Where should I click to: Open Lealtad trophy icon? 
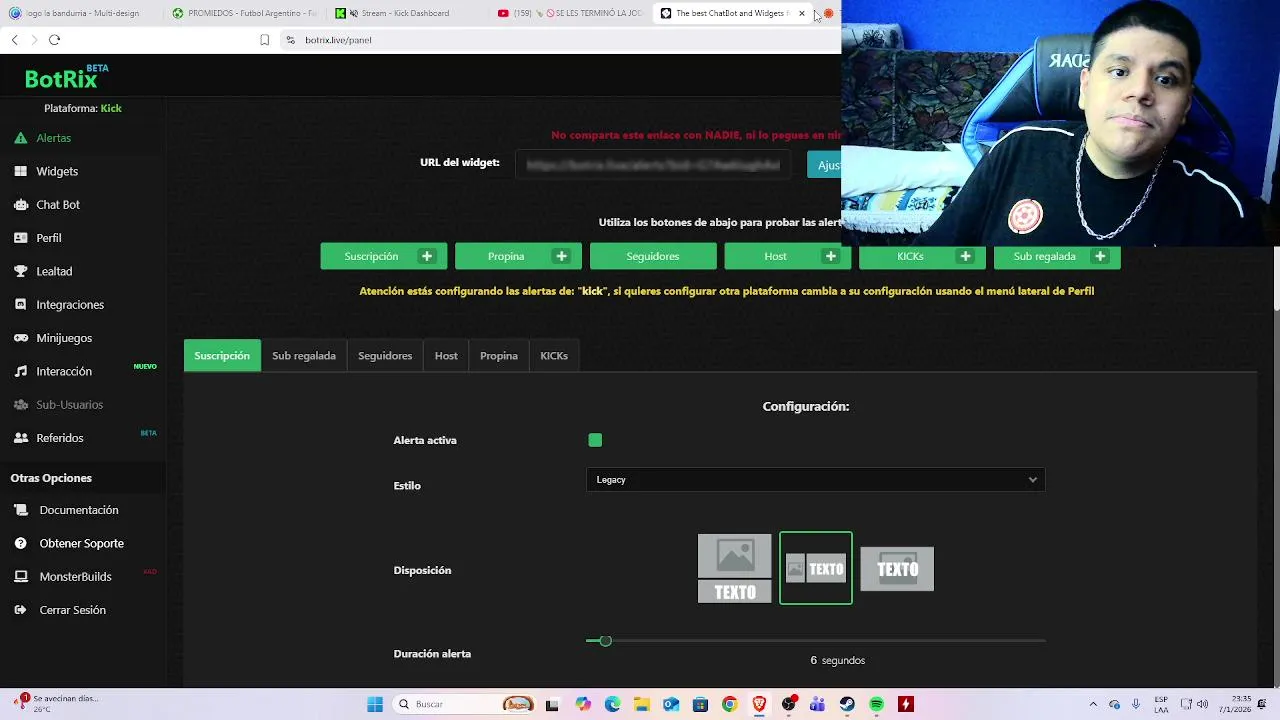[x=20, y=271]
